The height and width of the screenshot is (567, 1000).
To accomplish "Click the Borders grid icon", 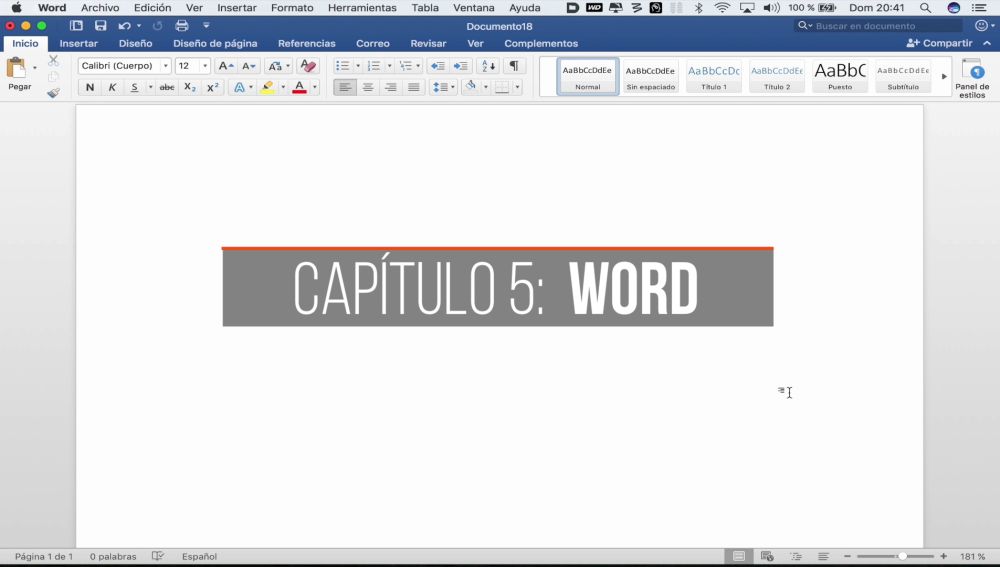I will point(502,87).
